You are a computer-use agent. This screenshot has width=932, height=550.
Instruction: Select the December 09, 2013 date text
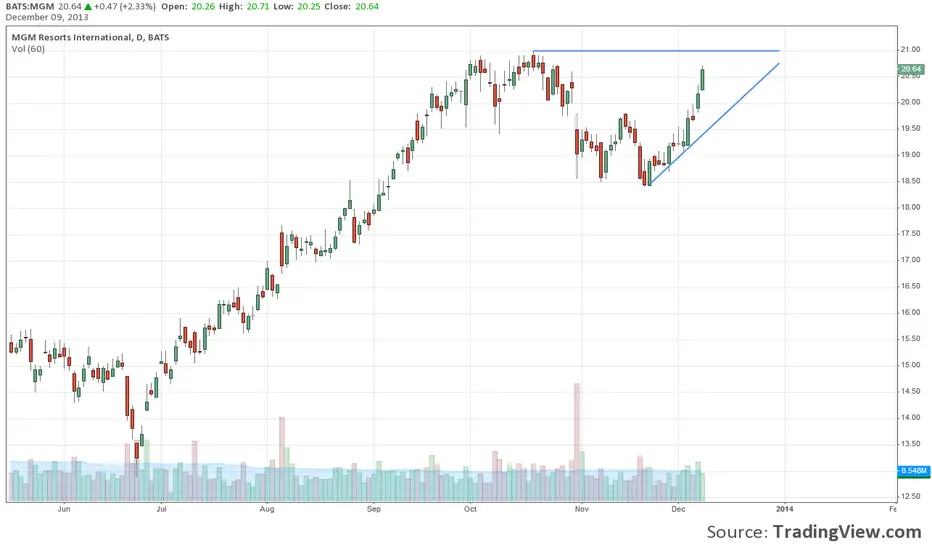47,17
